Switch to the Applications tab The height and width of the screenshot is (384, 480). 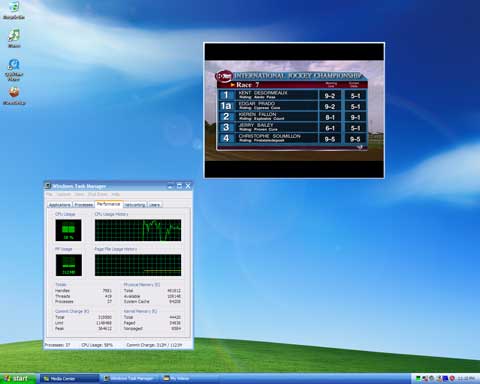pyautogui.click(x=60, y=205)
